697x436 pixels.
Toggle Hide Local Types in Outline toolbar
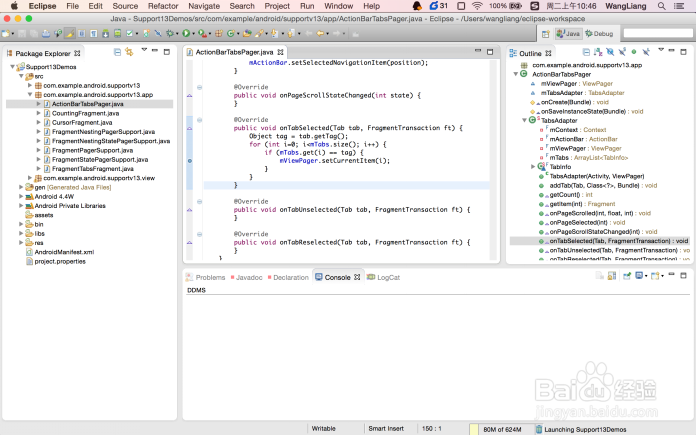point(646,52)
